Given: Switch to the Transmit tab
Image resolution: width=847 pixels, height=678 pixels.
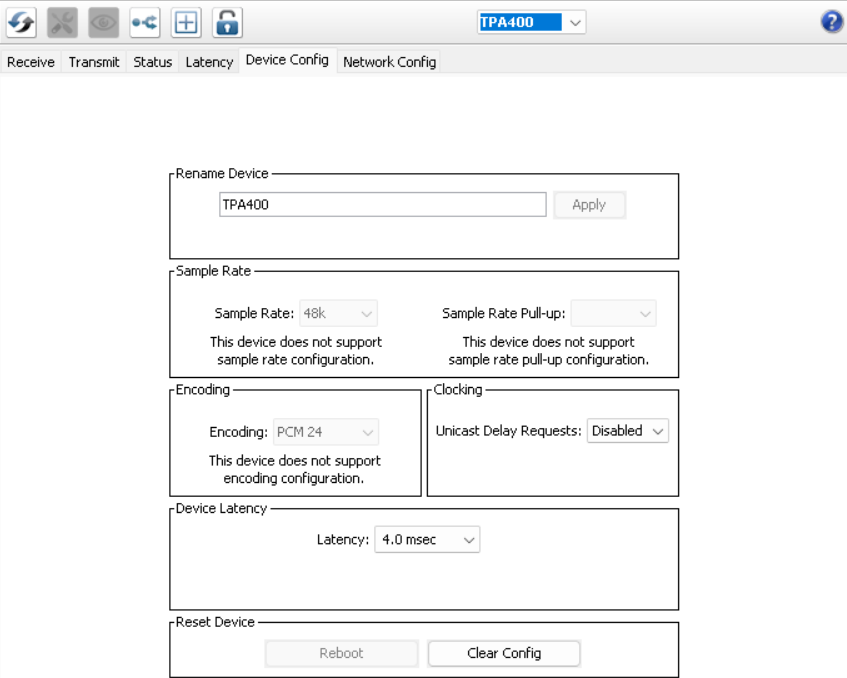Looking at the screenshot, I should point(94,62).
